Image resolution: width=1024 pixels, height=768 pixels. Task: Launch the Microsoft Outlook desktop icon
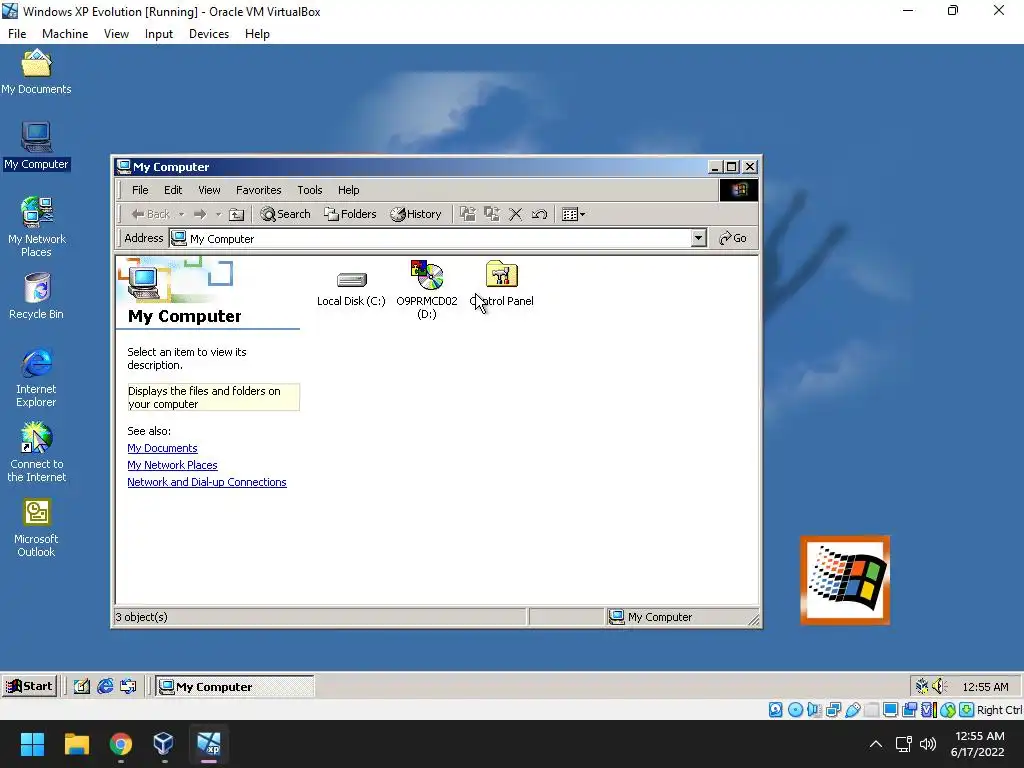[36, 528]
